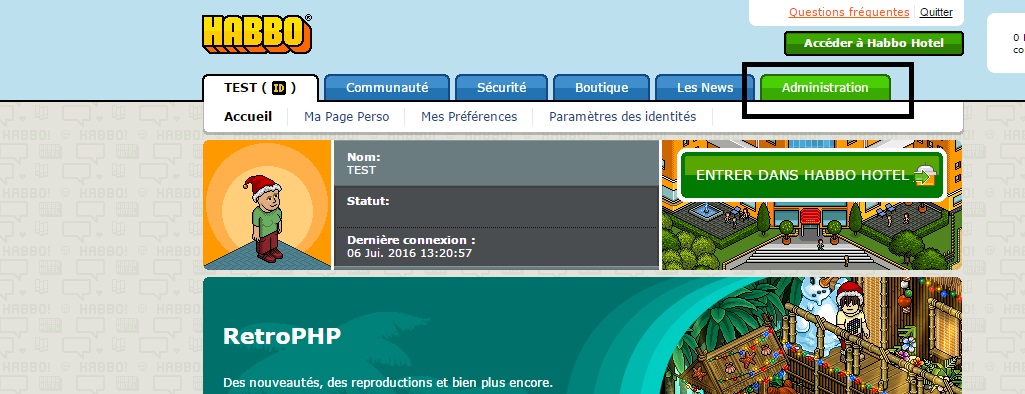Click the date 06 Jui. 2016 13:20:57
Image resolution: width=1025 pixels, height=394 pixels.
pyautogui.click(x=409, y=253)
